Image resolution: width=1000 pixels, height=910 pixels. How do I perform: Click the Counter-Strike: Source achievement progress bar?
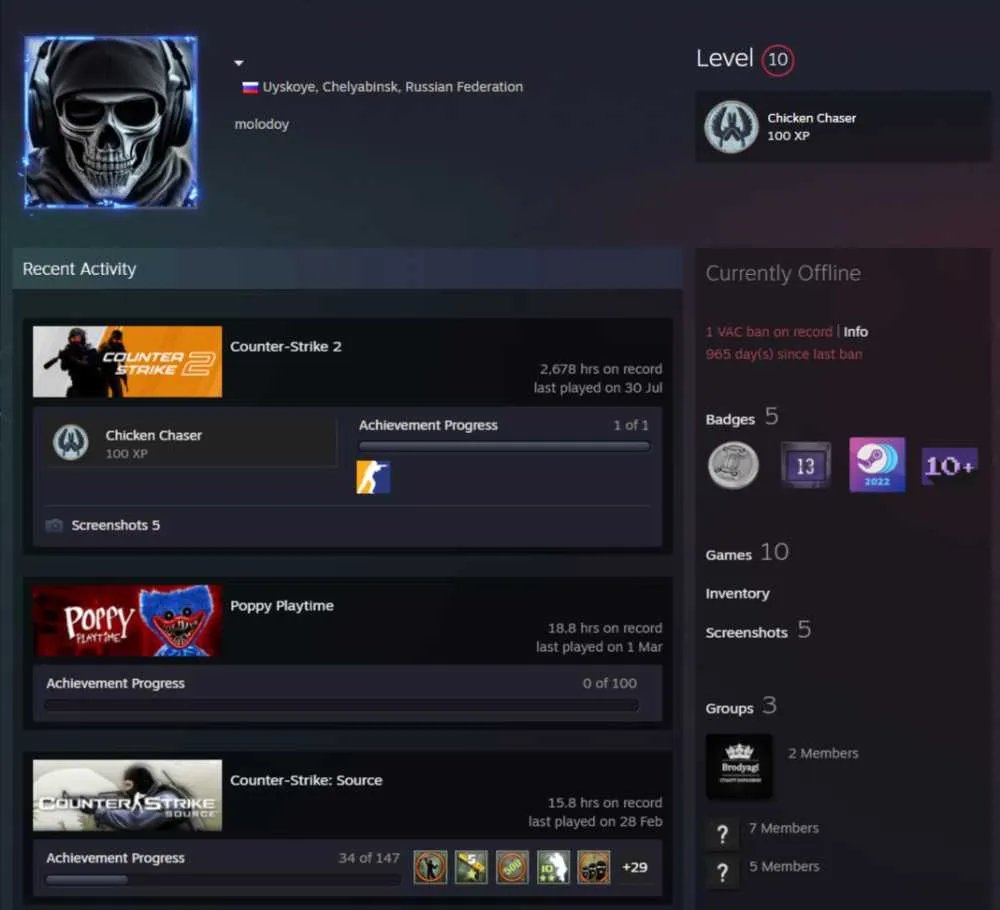click(223, 880)
